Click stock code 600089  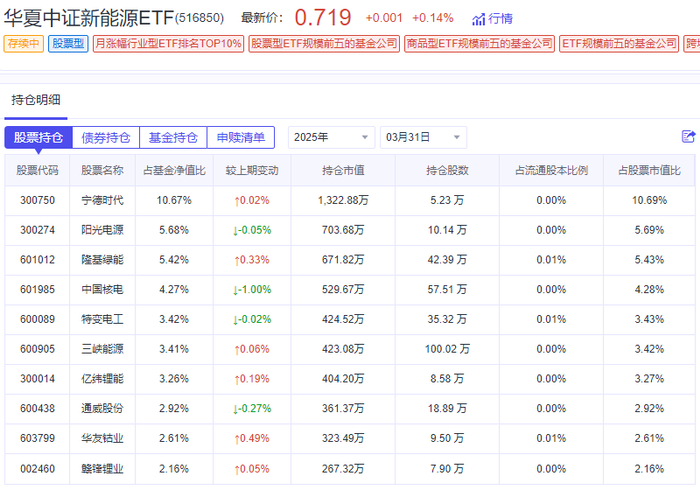pyautogui.click(x=38, y=320)
